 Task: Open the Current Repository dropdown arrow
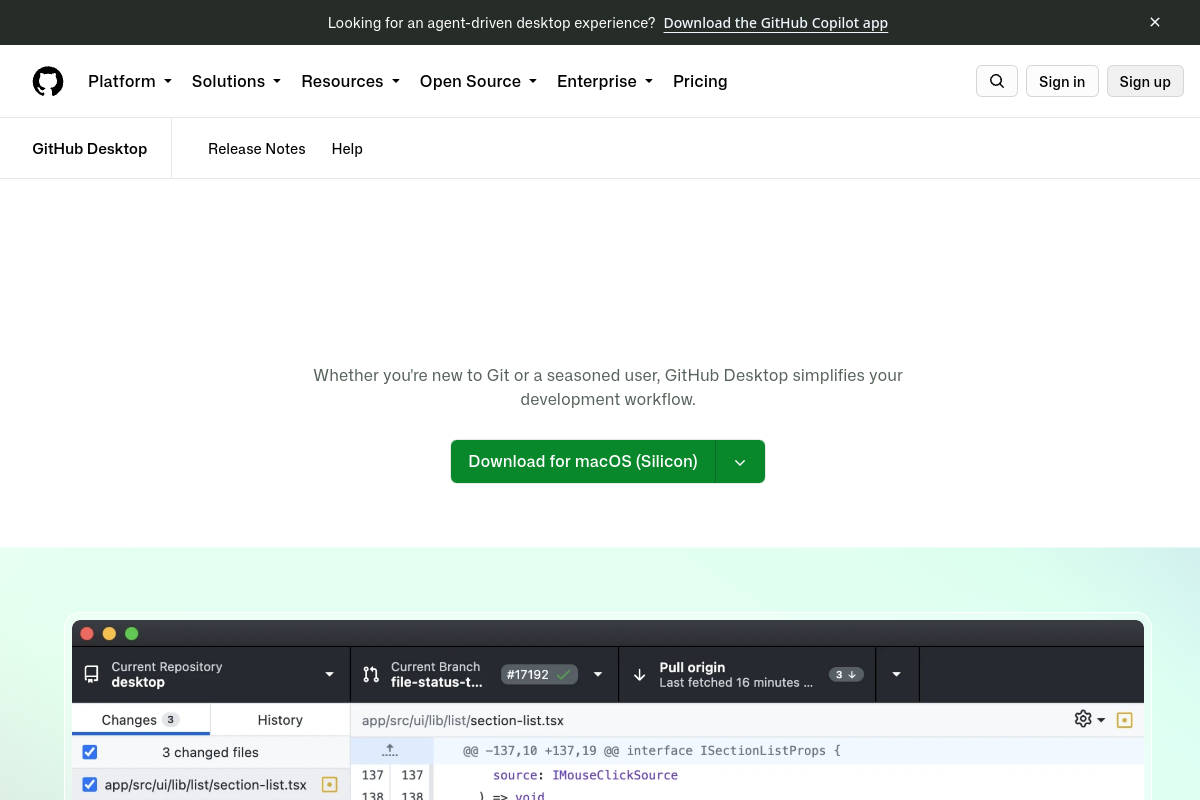(329, 674)
